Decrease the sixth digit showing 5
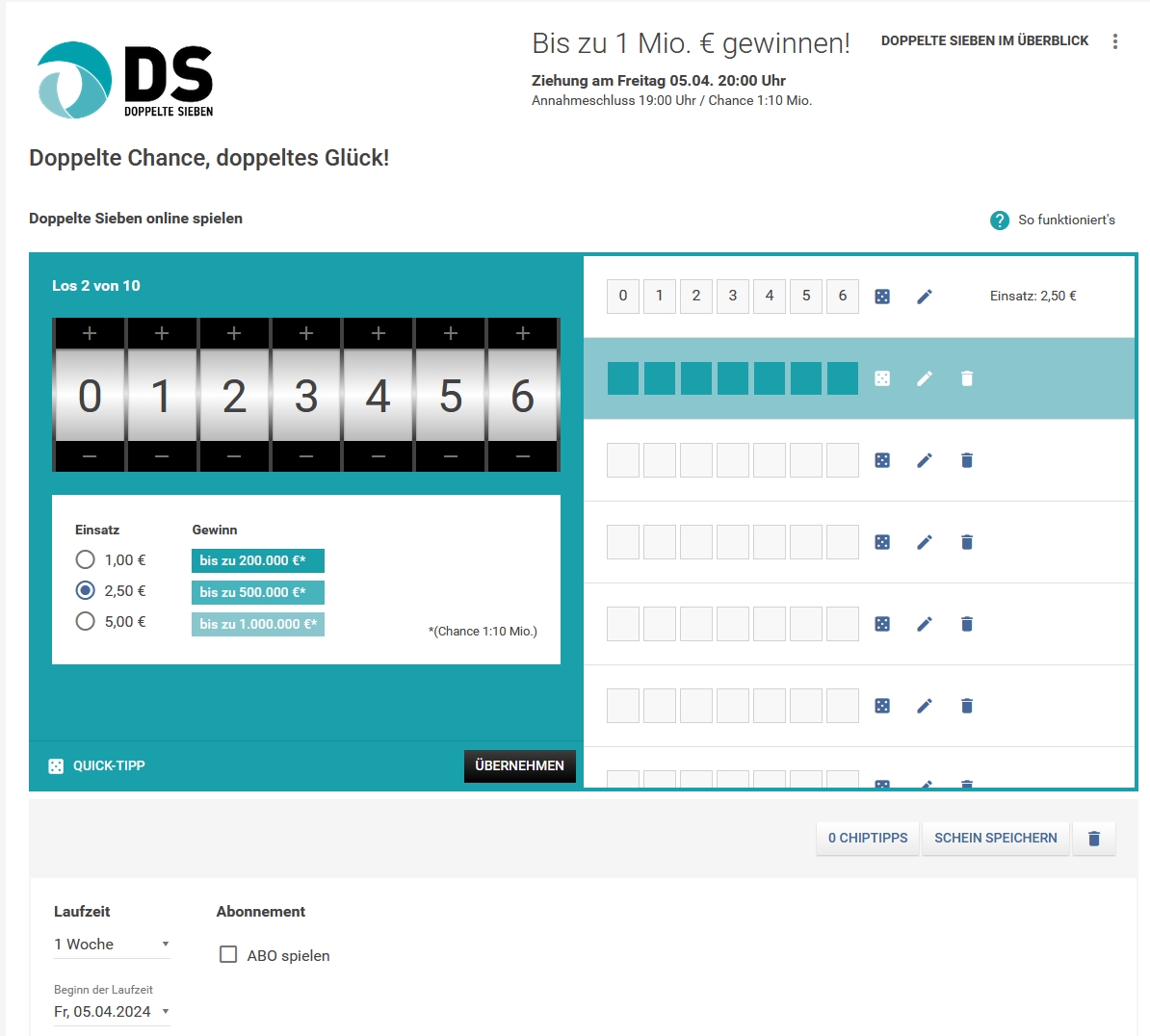The height and width of the screenshot is (1036, 1150). tap(451, 456)
